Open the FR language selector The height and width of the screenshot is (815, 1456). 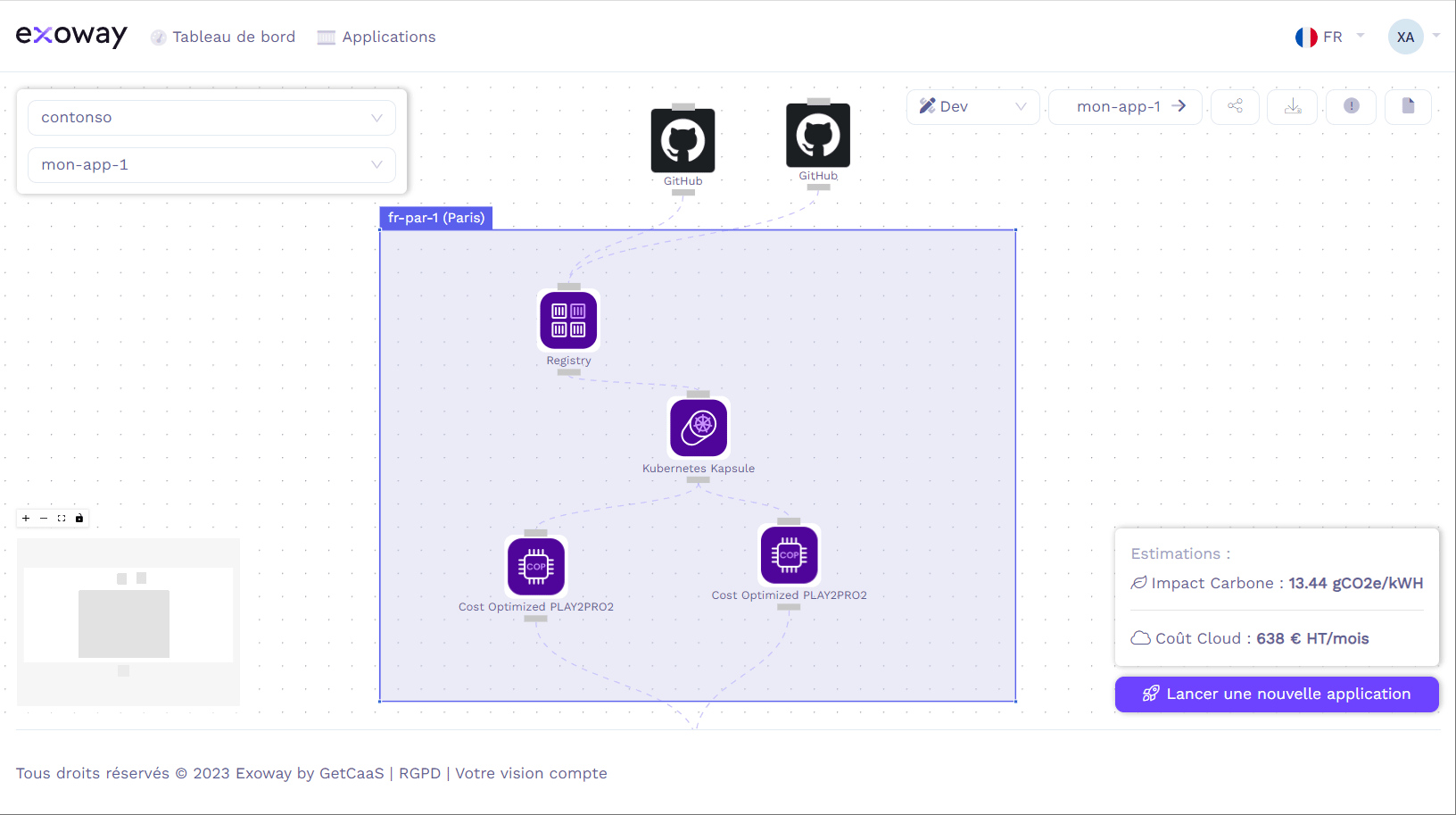tap(1328, 37)
